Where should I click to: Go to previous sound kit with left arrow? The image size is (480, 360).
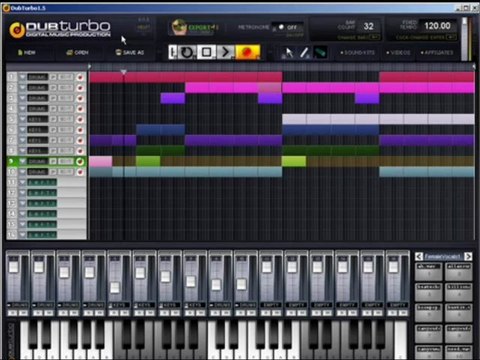(419, 256)
